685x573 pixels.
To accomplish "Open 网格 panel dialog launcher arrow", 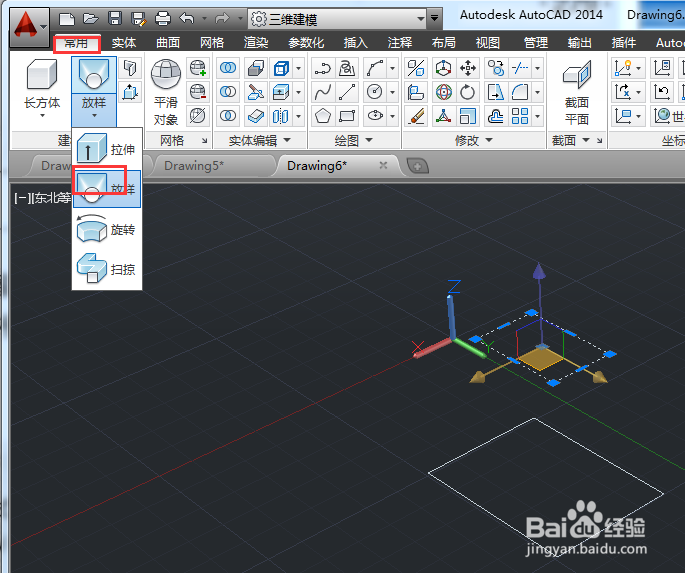I will pyautogui.click(x=204, y=141).
